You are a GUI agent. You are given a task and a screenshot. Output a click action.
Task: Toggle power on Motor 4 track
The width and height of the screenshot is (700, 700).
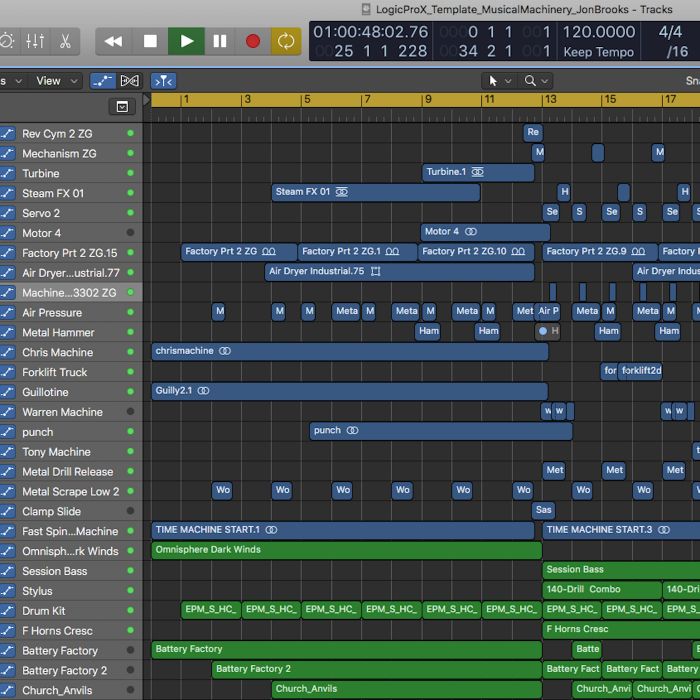(x=130, y=232)
